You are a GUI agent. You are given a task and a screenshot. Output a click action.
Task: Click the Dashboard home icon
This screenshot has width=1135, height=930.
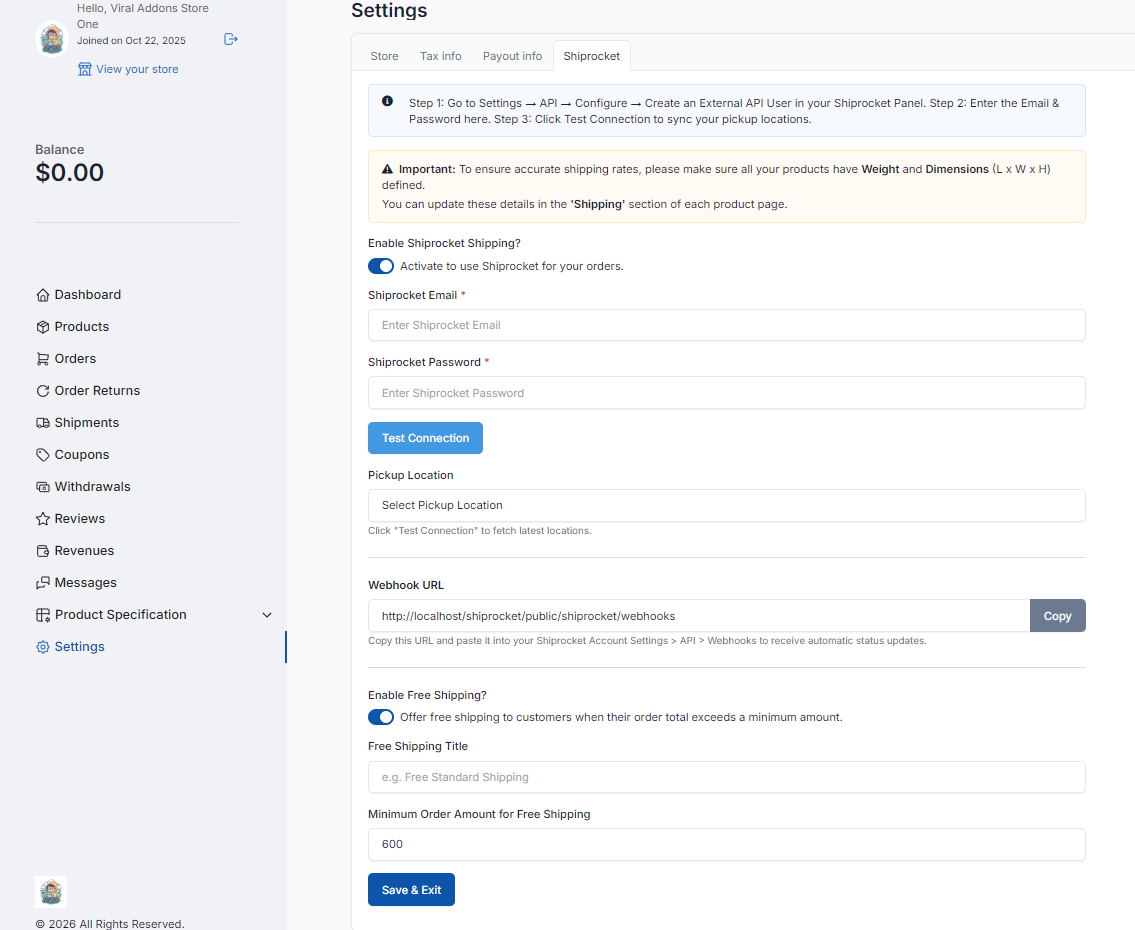coord(43,295)
